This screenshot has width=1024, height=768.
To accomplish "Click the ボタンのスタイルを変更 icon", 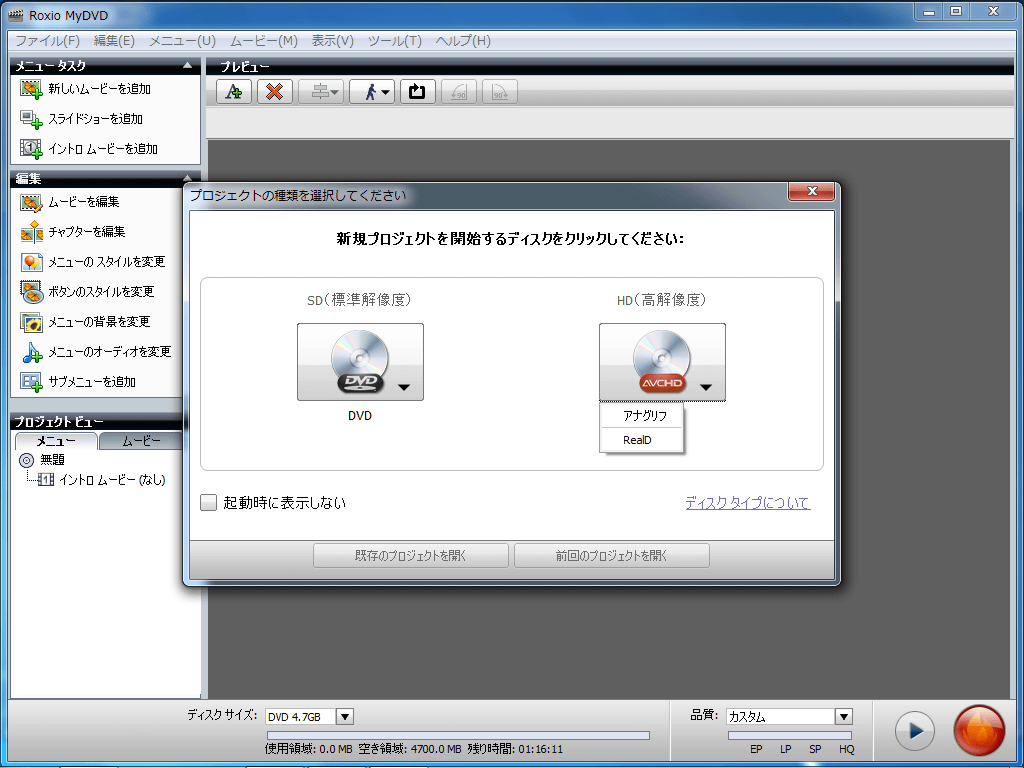I will (x=31, y=292).
